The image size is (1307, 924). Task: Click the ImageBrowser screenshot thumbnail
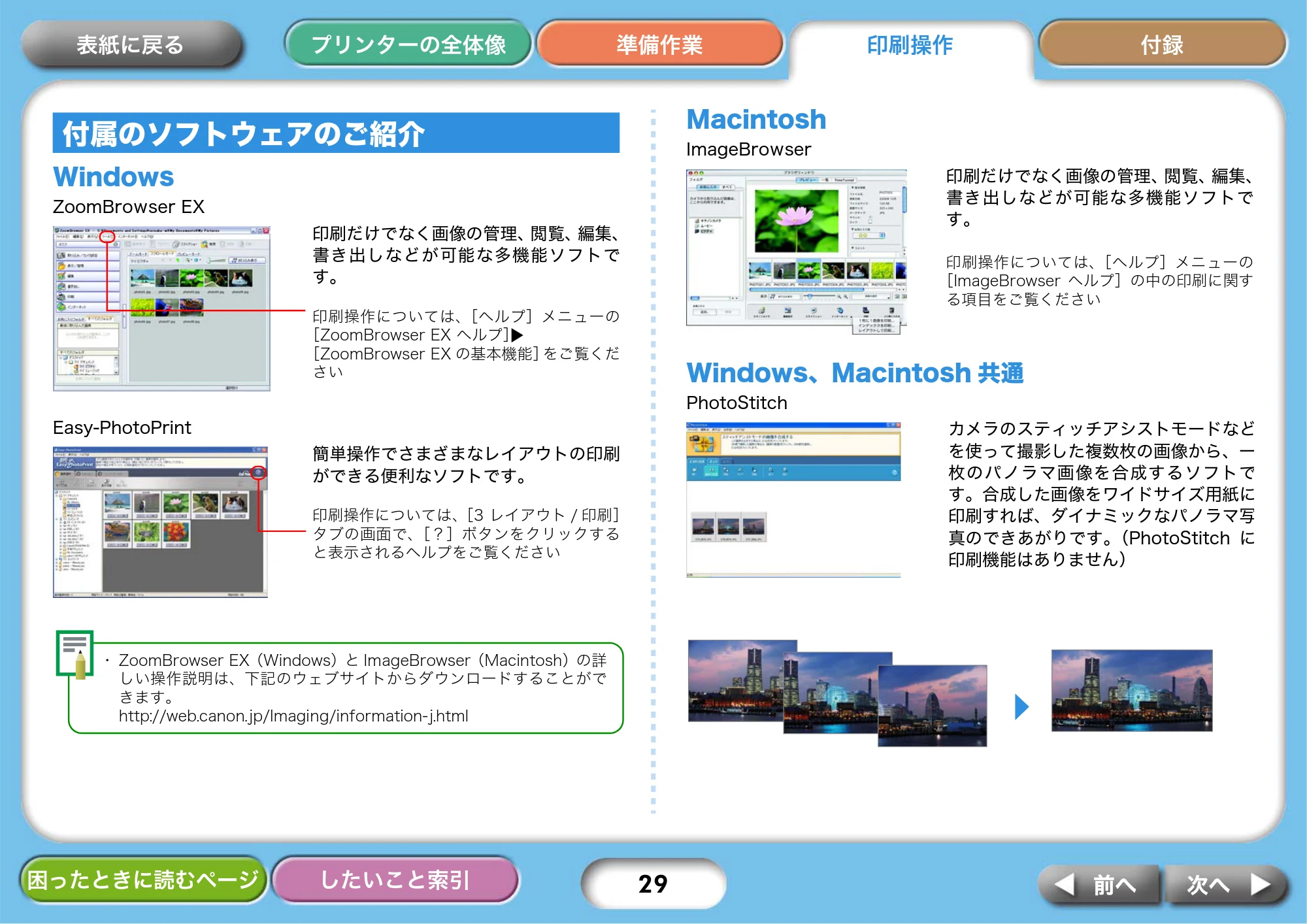tap(796, 252)
